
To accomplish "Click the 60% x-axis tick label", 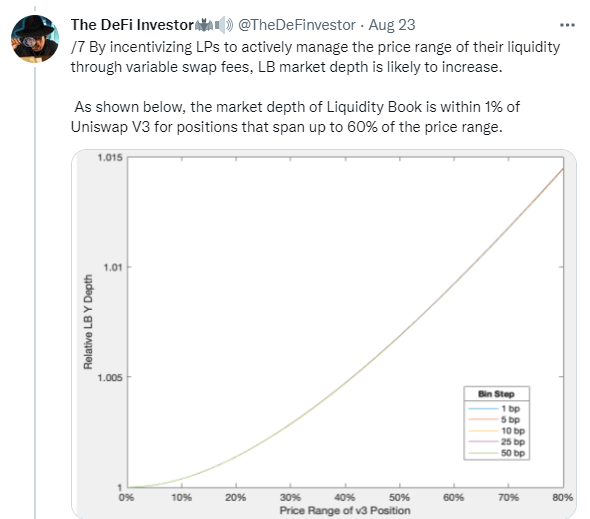I will tap(453, 498).
